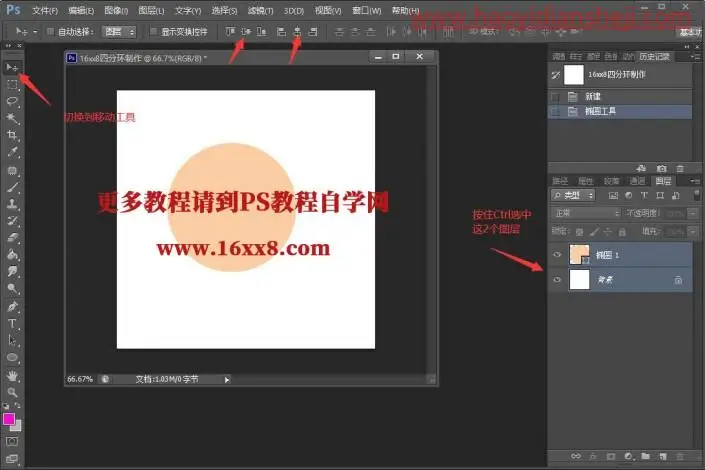
Task: Open the opacity slider dropdown
Action: tap(693, 213)
